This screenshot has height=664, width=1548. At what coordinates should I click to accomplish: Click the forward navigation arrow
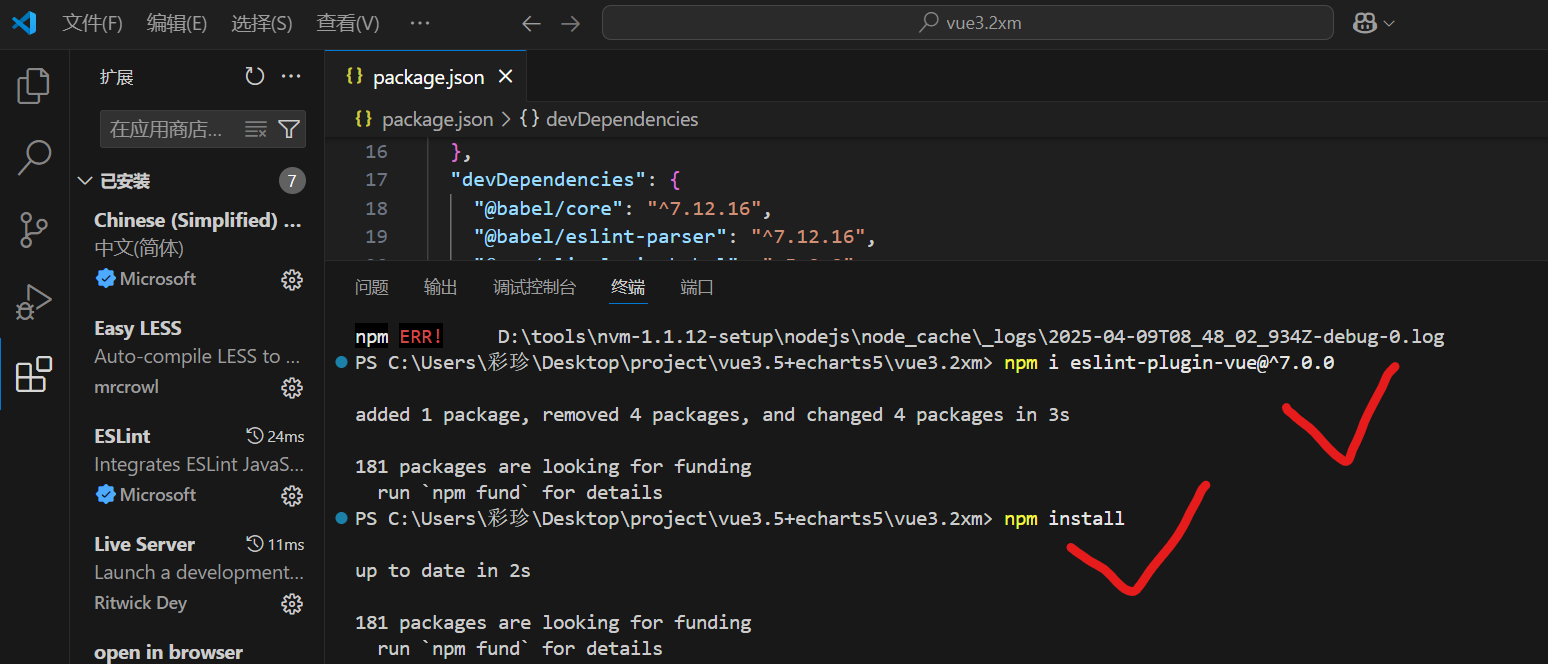tap(570, 22)
